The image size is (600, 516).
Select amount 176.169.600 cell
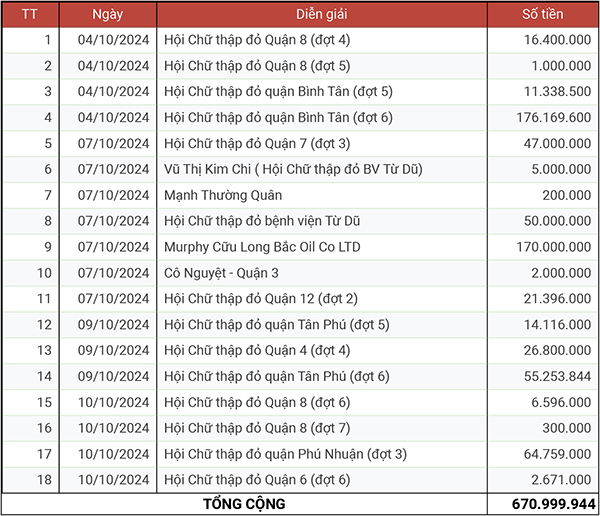(543, 118)
